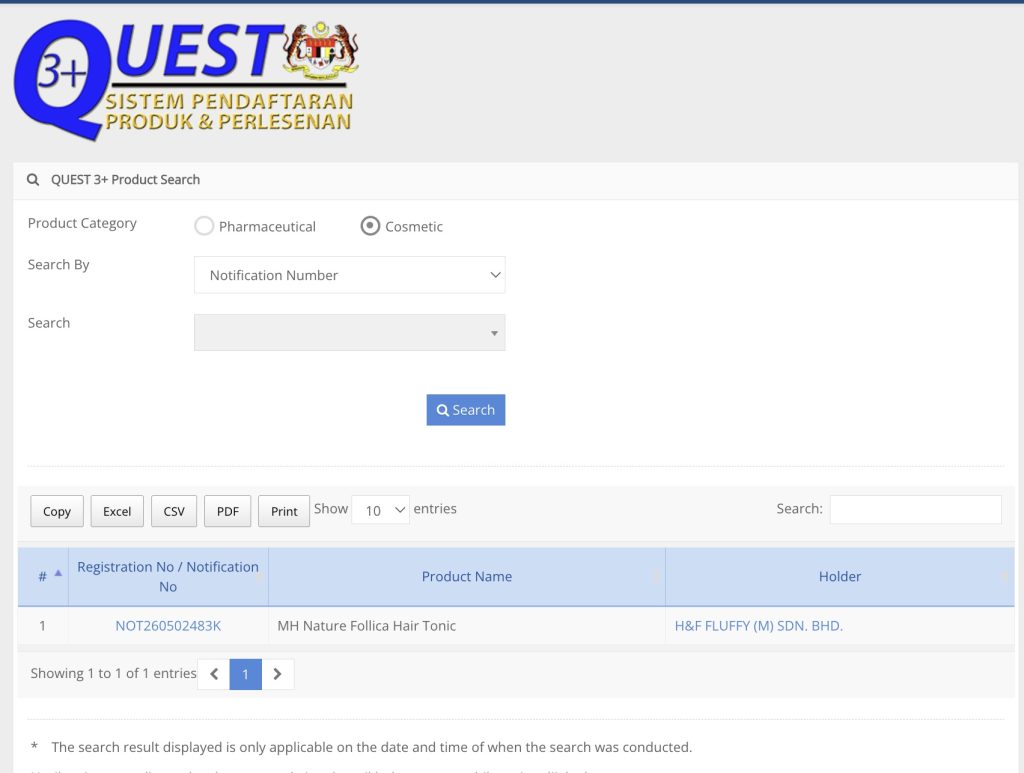Copy table results with Copy button
This screenshot has width=1024, height=773.
57,511
